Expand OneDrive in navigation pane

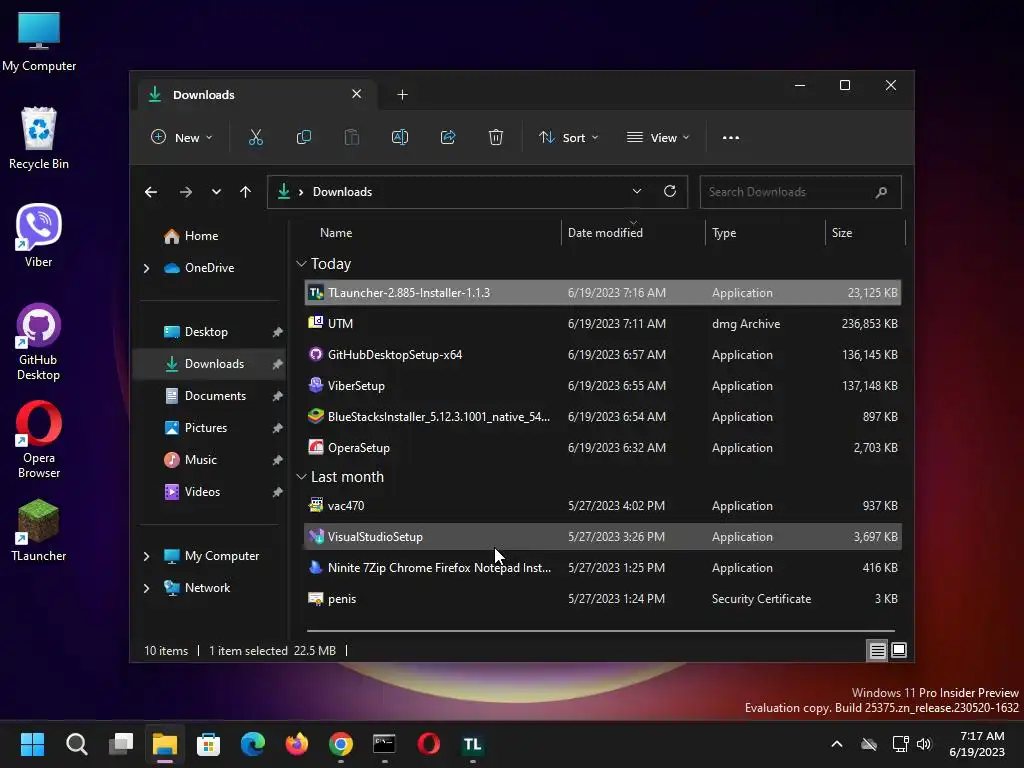pos(146,268)
